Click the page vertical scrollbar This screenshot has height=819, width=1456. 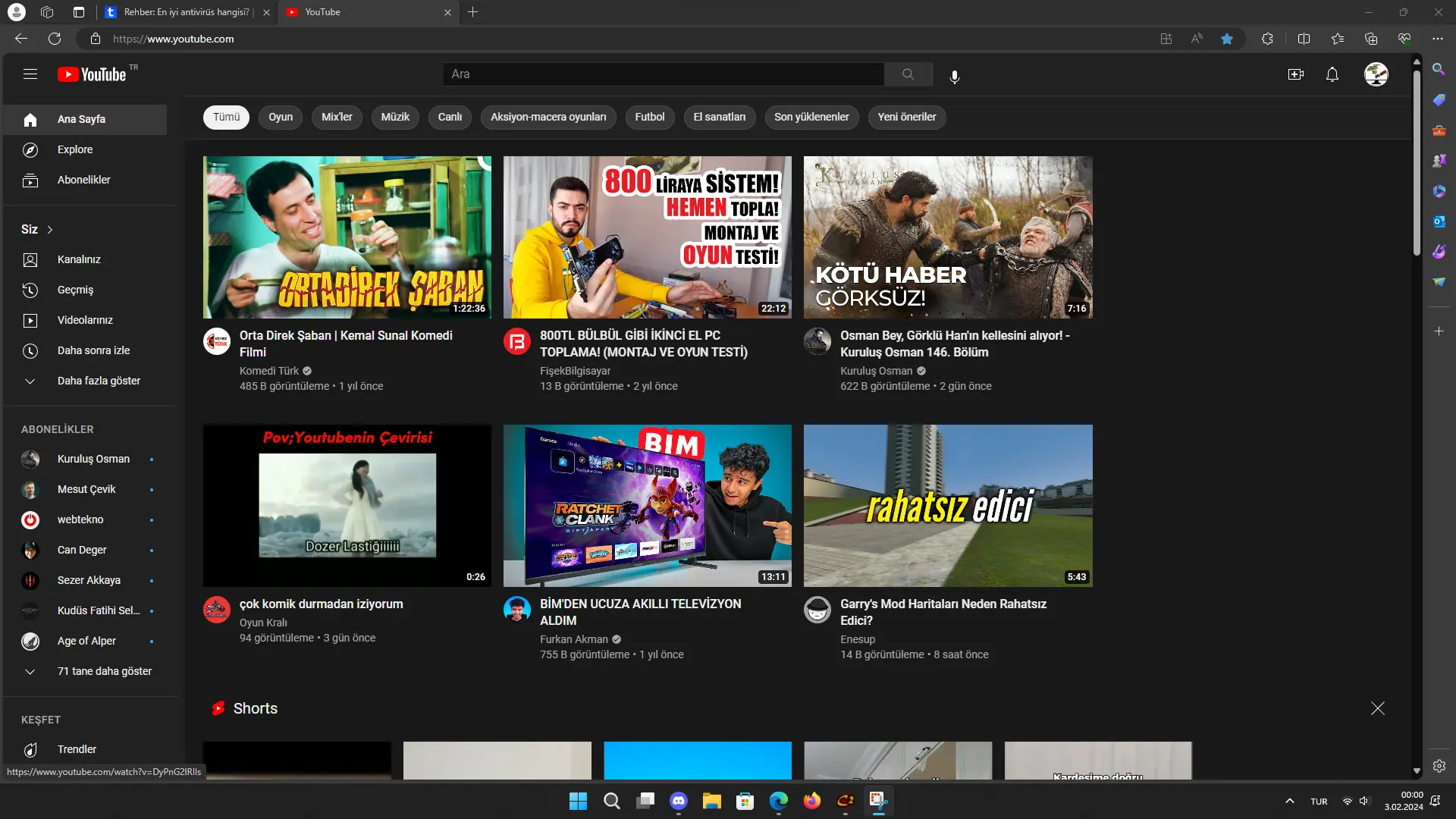(1417, 163)
